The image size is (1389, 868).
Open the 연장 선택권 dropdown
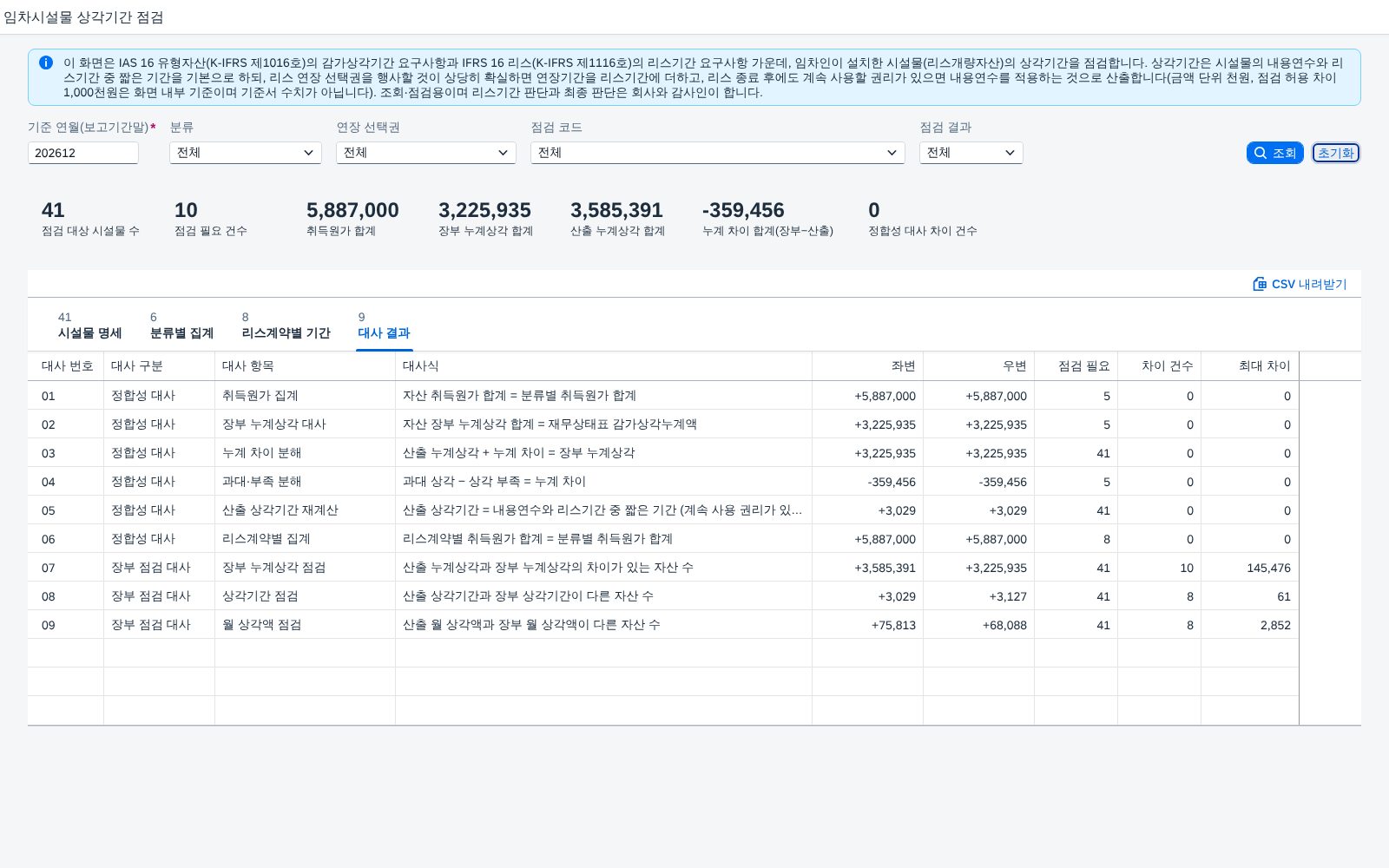pos(426,153)
